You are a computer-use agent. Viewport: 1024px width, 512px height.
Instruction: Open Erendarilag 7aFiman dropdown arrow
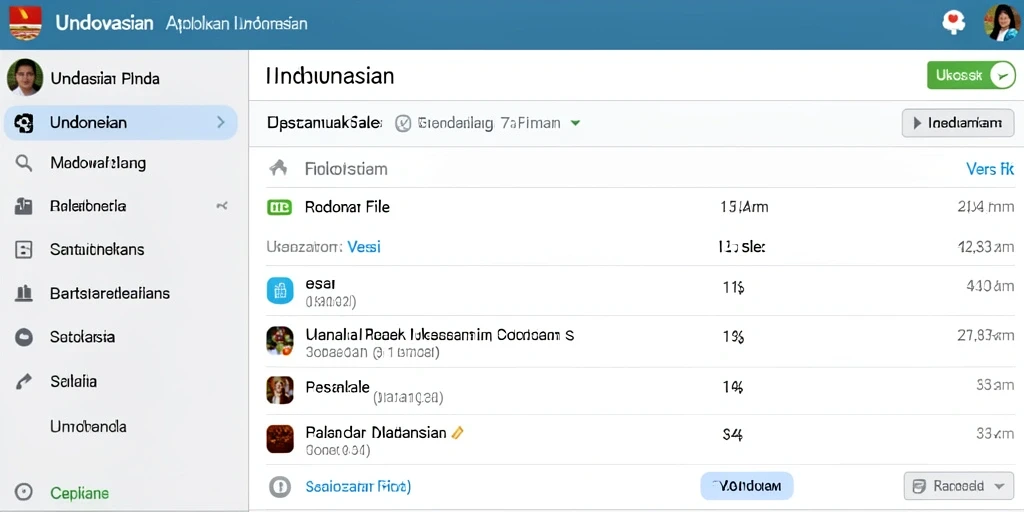click(x=575, y=123)
